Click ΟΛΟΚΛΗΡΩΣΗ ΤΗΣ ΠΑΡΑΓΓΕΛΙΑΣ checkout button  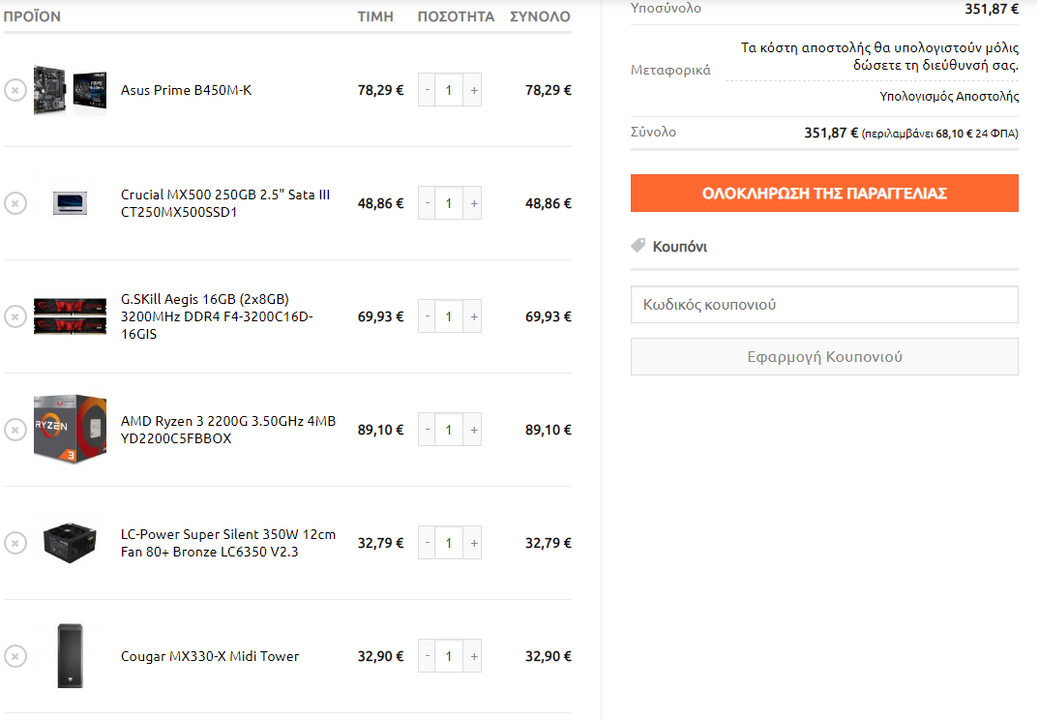click(824, 193)
